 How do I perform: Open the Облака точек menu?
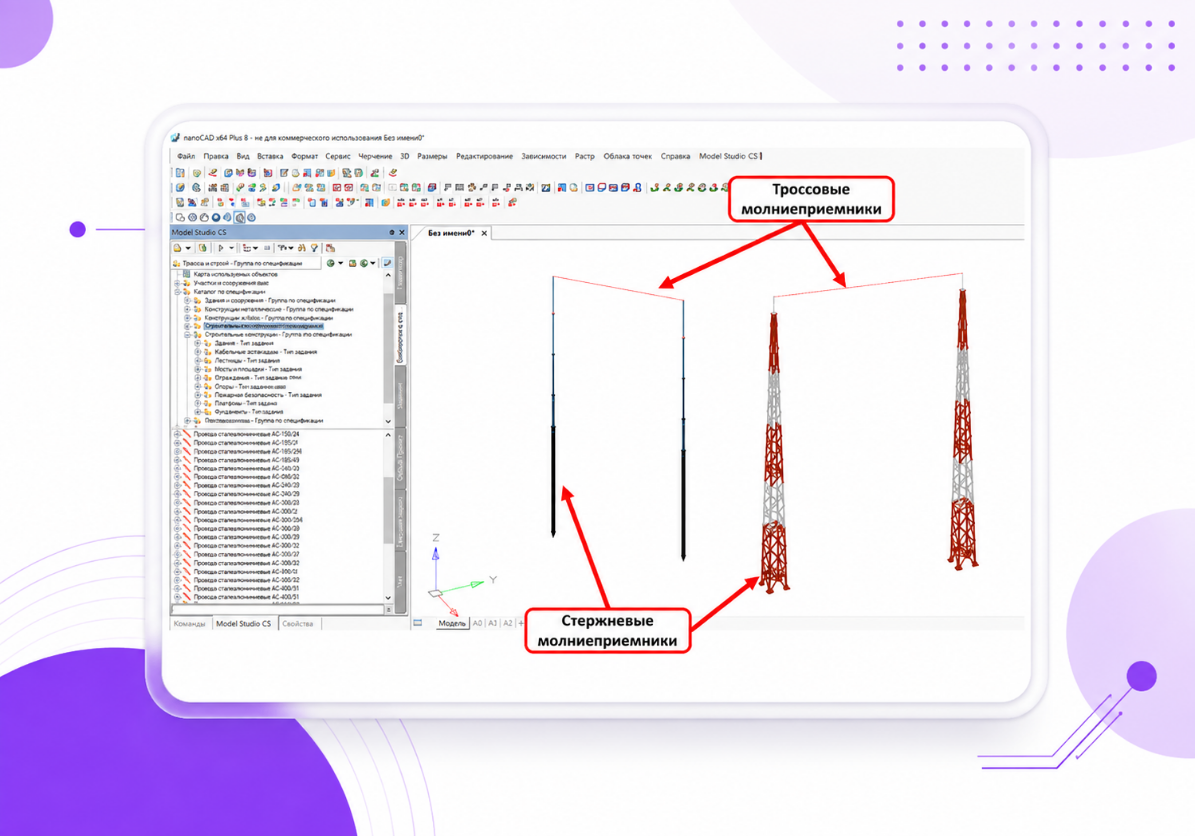[627, 156]
